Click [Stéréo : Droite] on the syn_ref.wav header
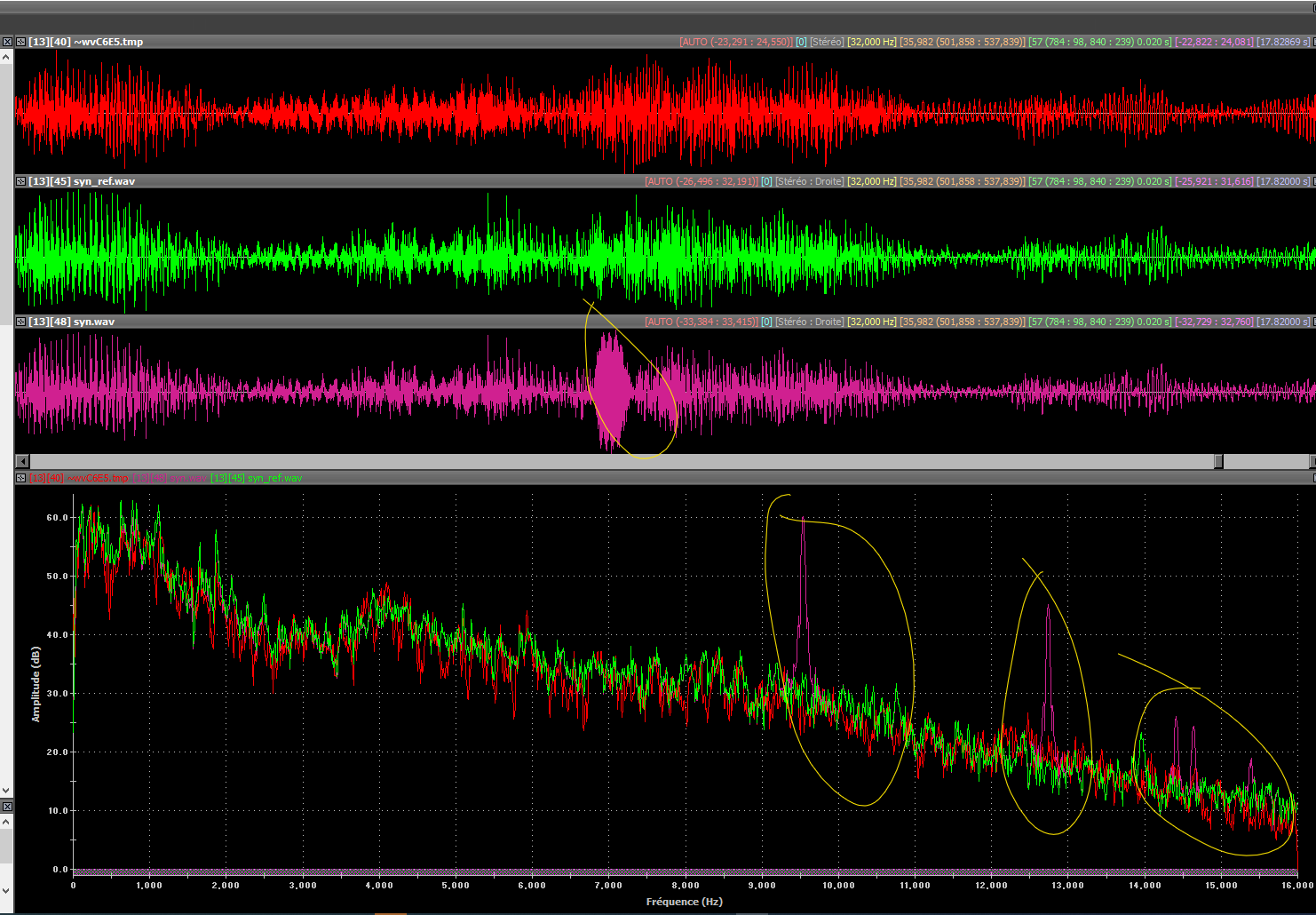The height and width of the screenshot is (915, 1316). (809, 181)
